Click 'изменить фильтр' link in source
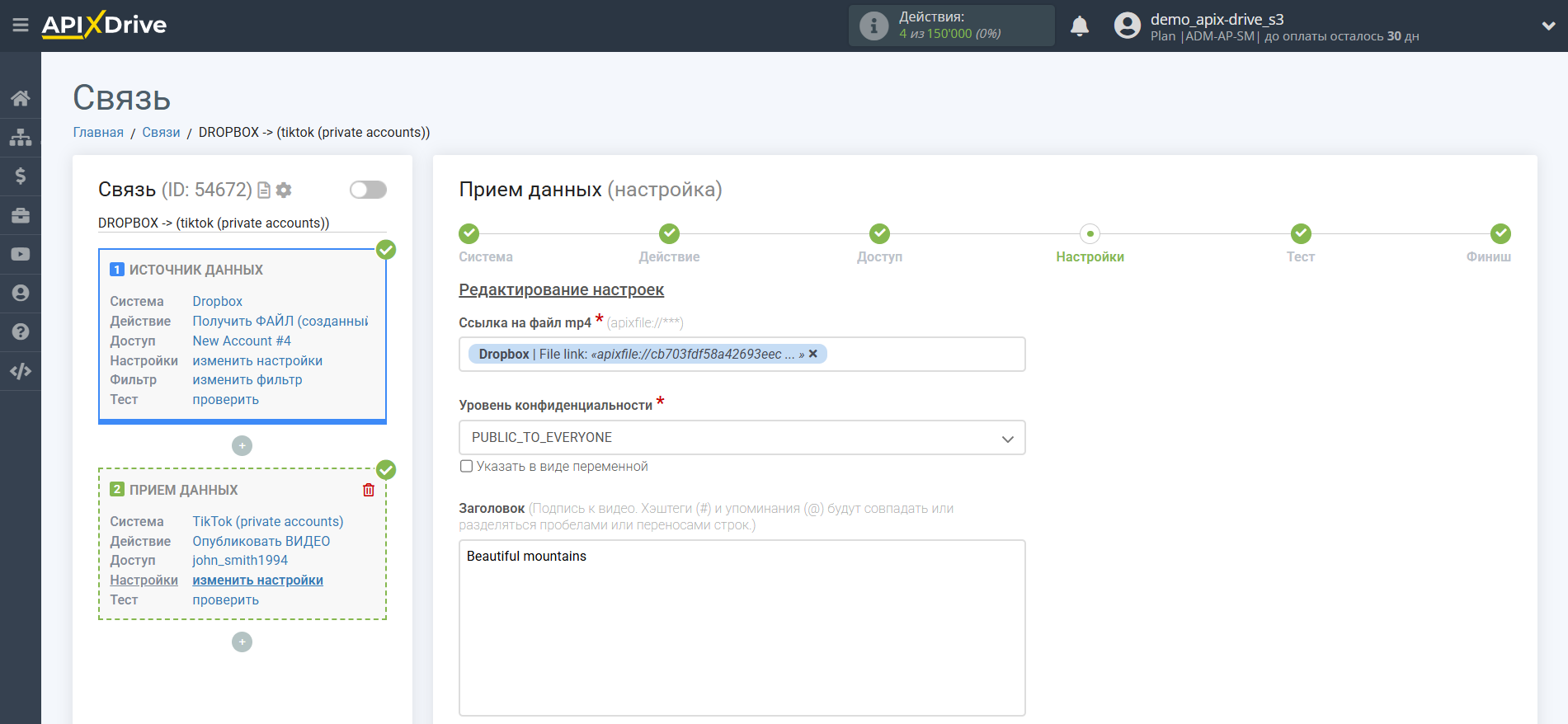This screenshot has width=1568, height=724. coord(247,379)
